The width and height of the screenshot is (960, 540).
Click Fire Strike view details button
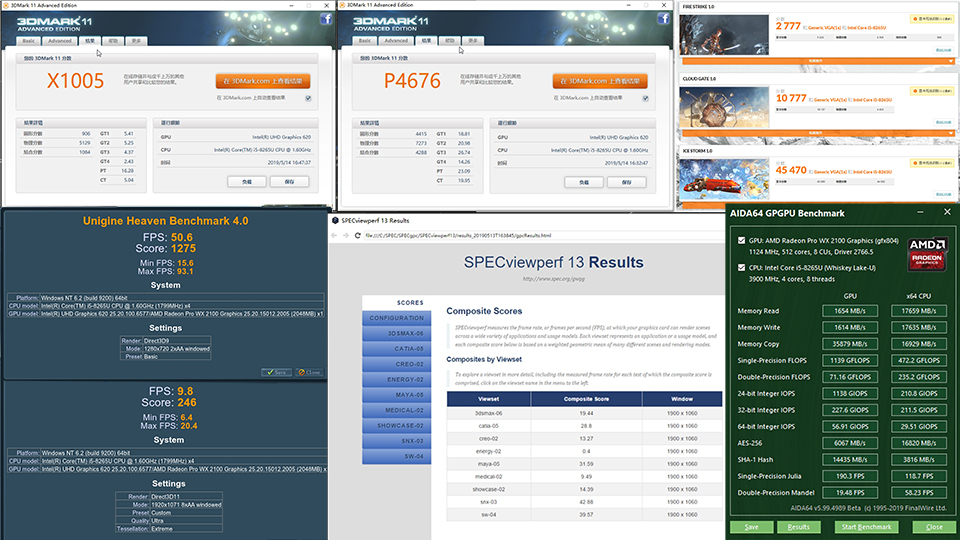[943, 50]
